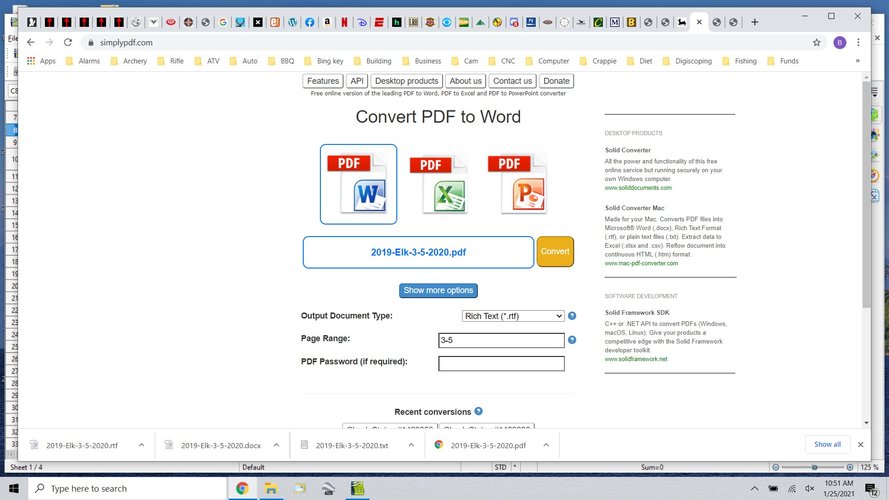This screenshot has height=500, width=889.
Task: Open the Output Document Type dropdown
Action: click(x=513, y=316)
